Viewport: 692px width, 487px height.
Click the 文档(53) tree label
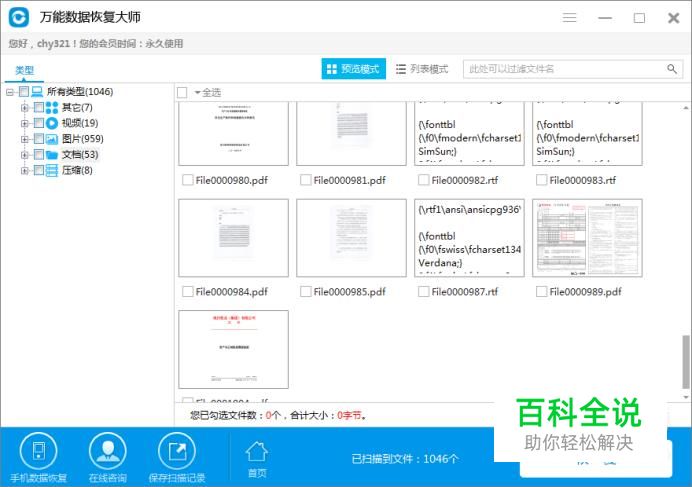[x=80, y=155]
